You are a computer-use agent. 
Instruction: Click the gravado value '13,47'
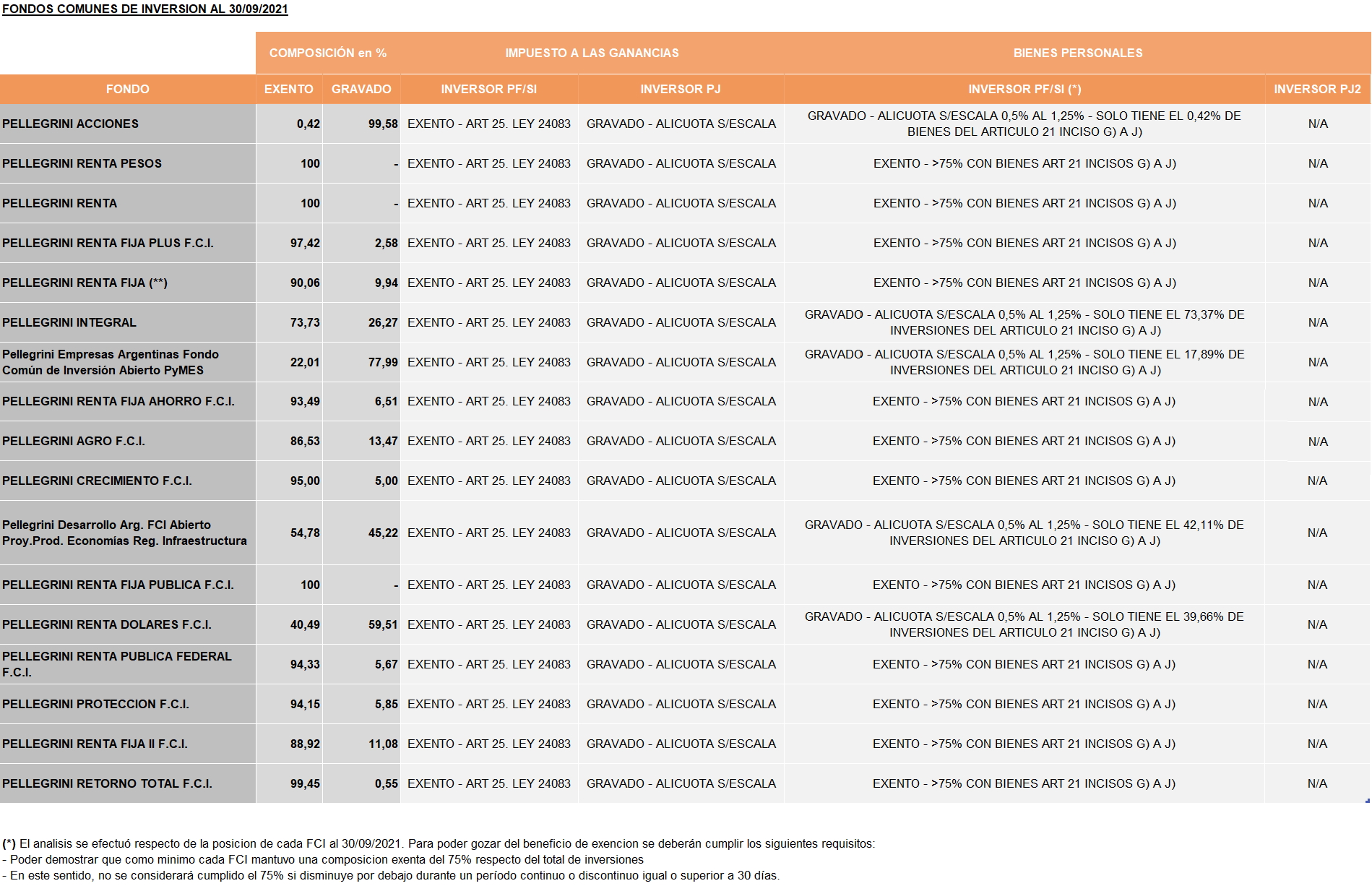(x=383, y=441)
